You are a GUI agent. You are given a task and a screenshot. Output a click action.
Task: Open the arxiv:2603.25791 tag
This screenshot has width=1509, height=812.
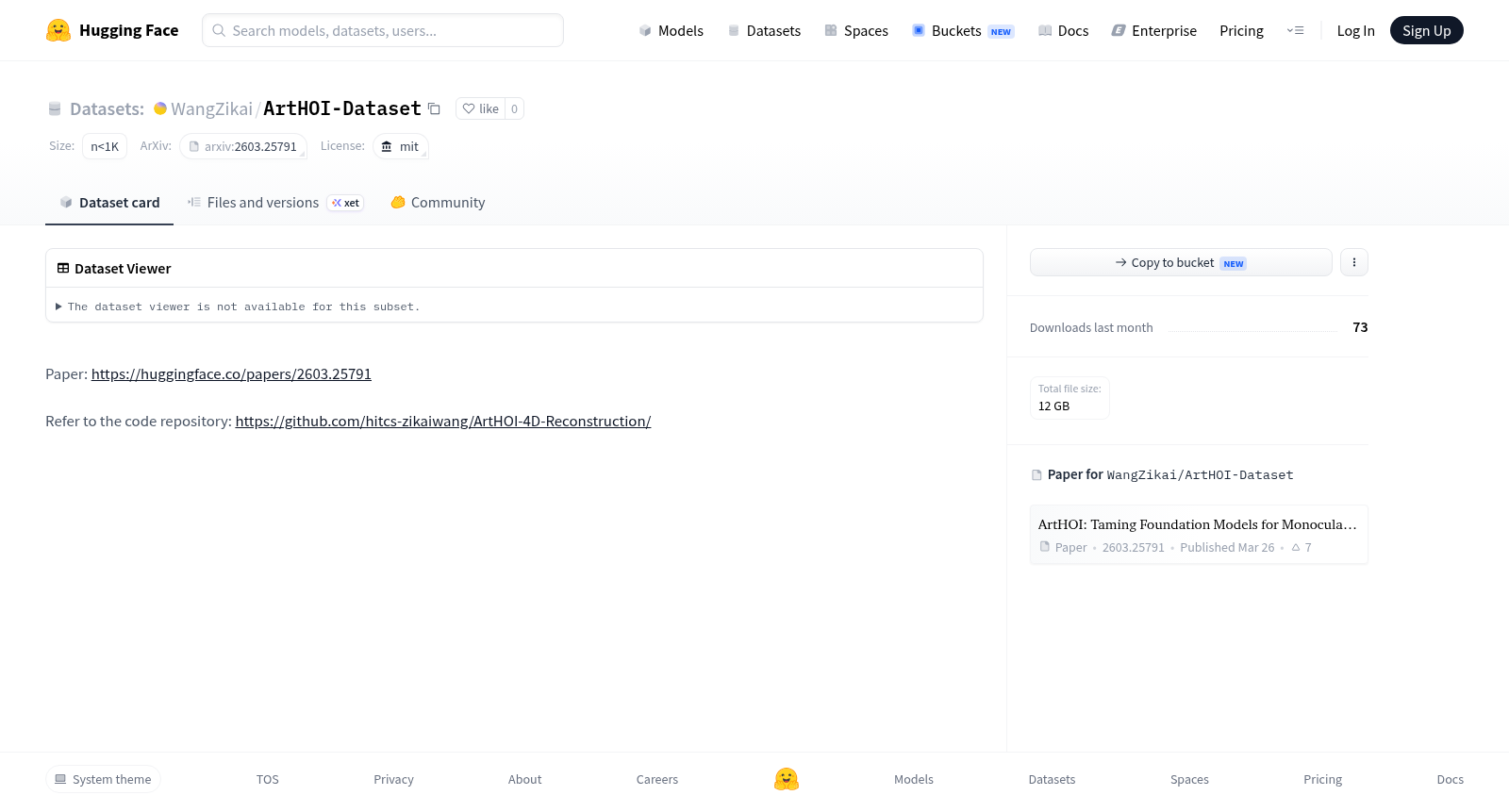point(243,146)
